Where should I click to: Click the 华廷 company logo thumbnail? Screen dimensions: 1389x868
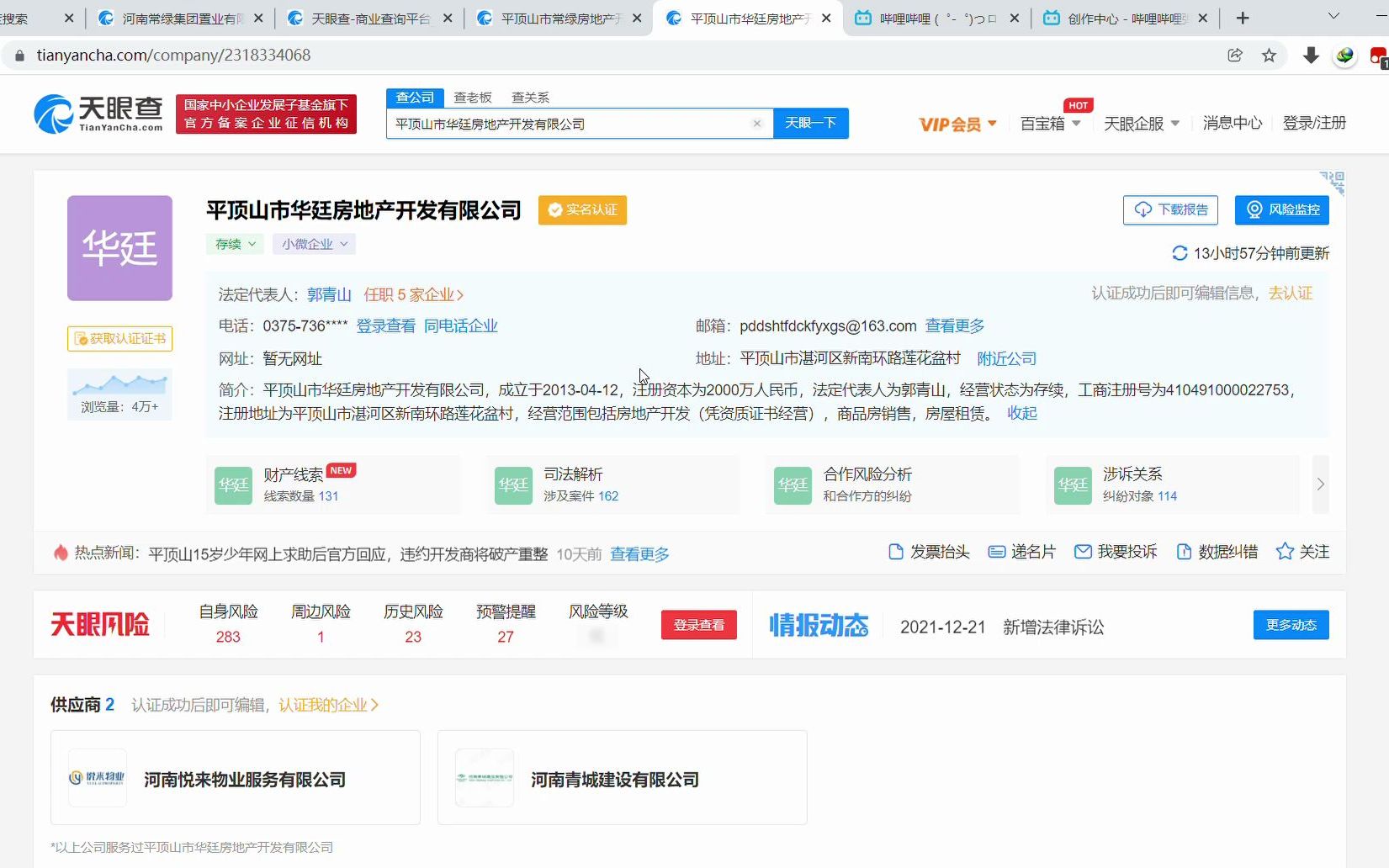pos(119,248)
